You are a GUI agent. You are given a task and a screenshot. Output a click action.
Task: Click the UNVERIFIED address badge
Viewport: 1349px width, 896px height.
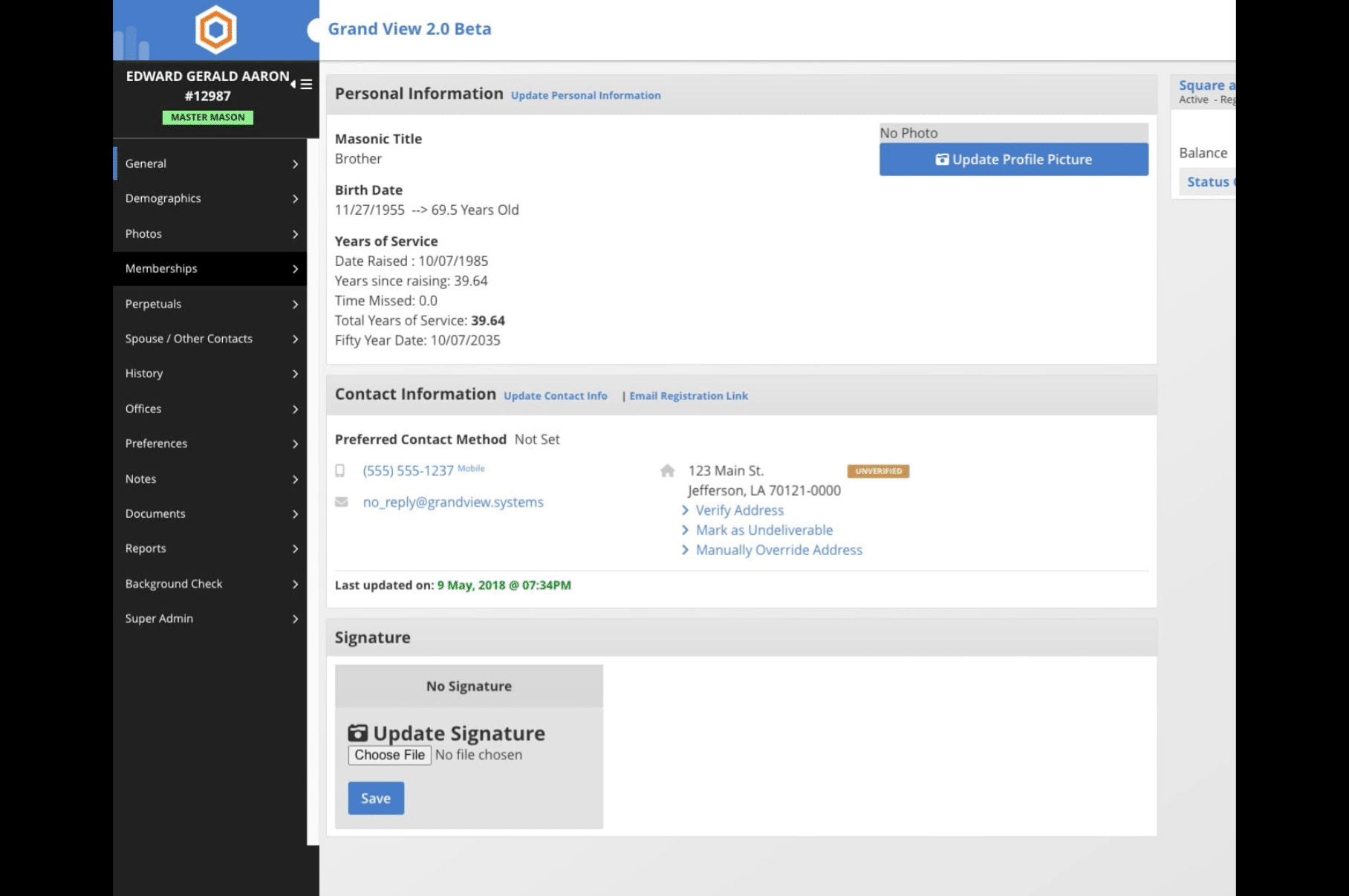click(878, 471)
